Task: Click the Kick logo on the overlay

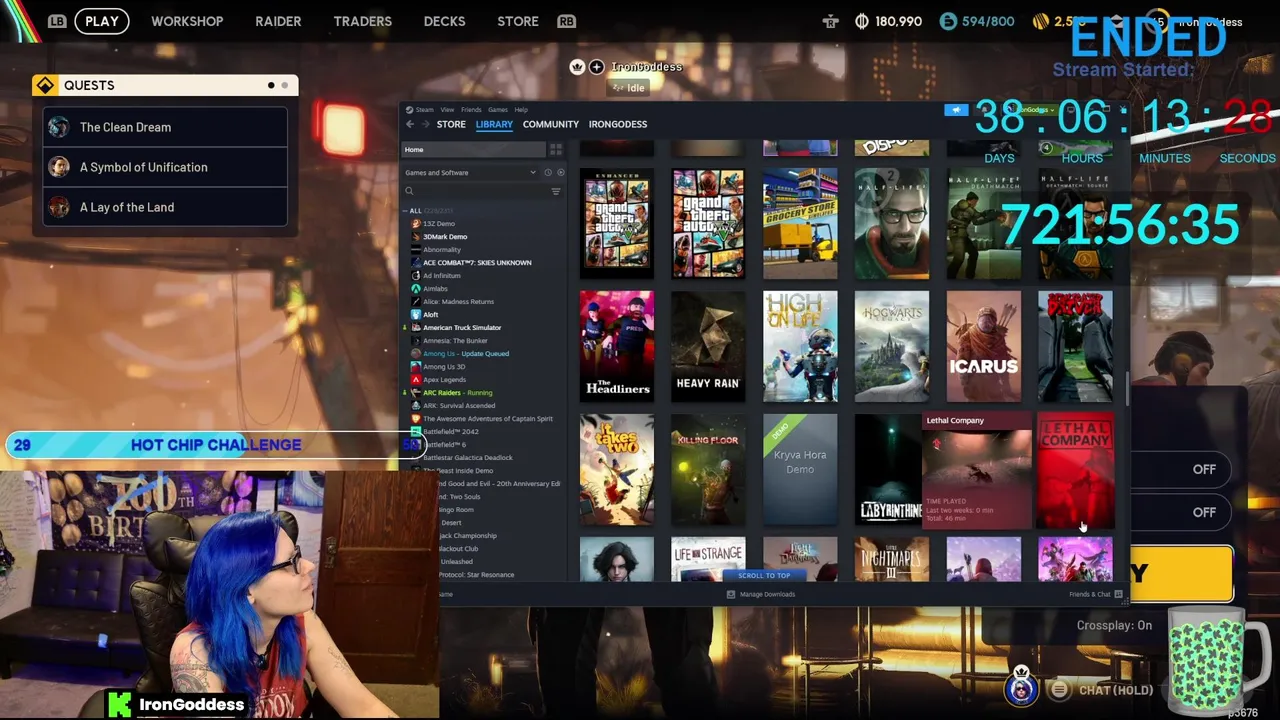Action: click(119, 704)
